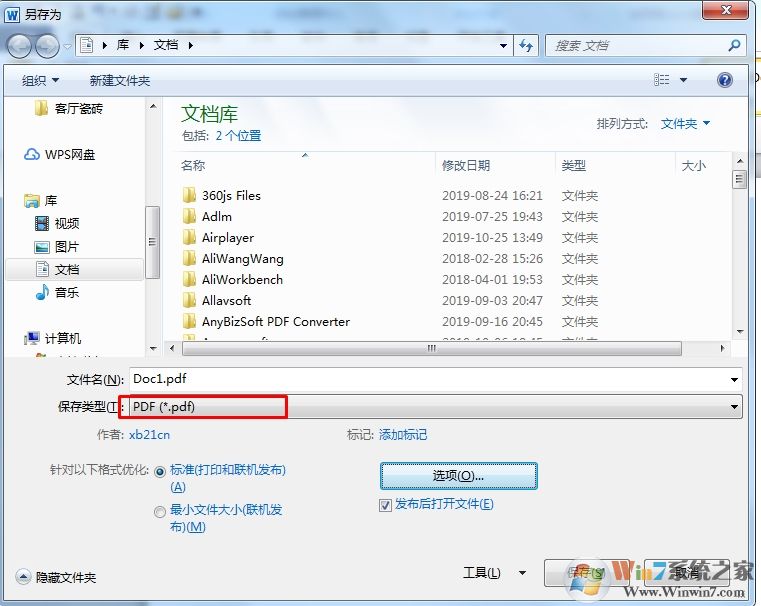Screen dimensions: 761x606
Task: Select the 库 node in sidebar
Action: pyautogui.click(x=41, y=200)
